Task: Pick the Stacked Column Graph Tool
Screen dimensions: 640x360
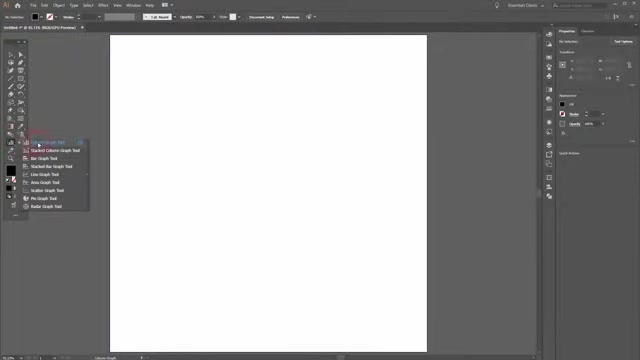Action: [x=55, y=151]
